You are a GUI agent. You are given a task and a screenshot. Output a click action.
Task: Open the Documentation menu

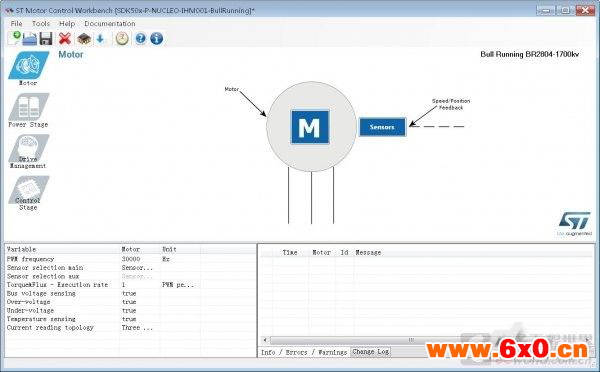[110, 24]
